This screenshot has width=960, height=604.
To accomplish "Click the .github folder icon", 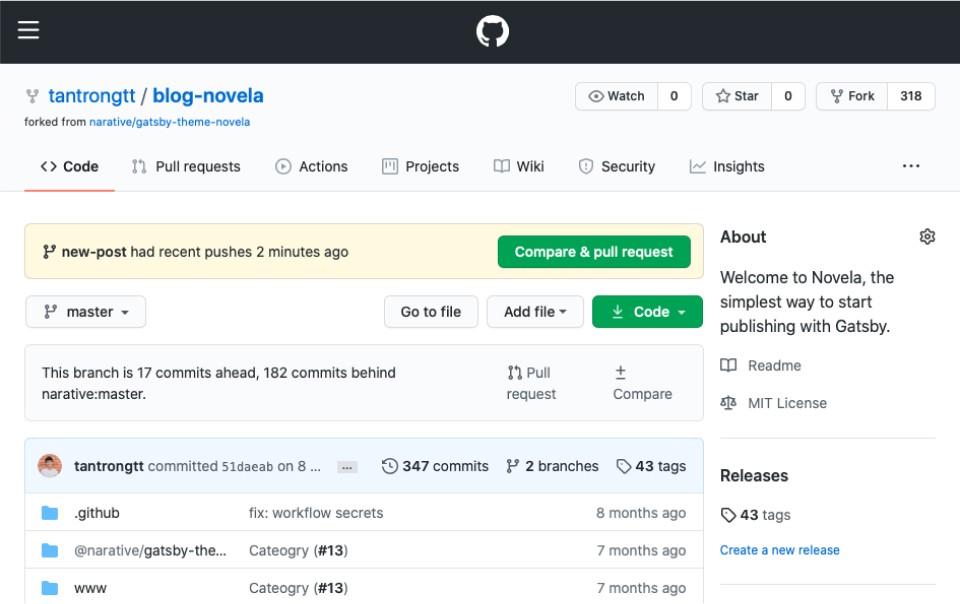I will 50,513.
